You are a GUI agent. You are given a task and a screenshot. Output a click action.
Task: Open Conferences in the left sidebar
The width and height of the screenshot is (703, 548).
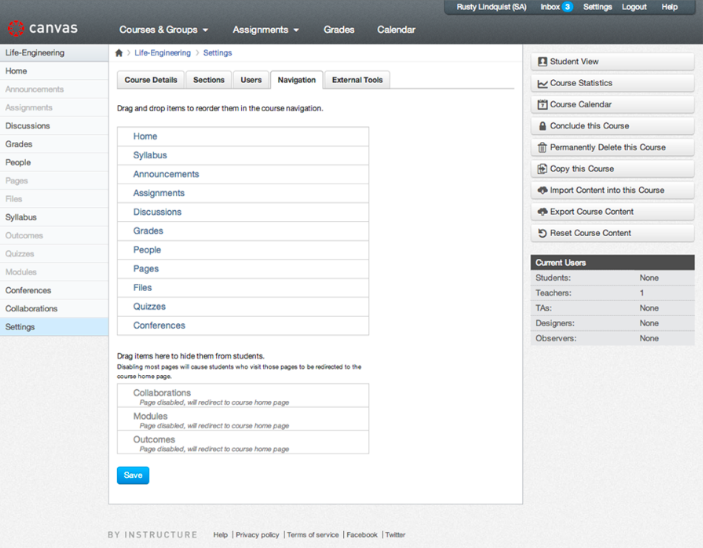54,290
